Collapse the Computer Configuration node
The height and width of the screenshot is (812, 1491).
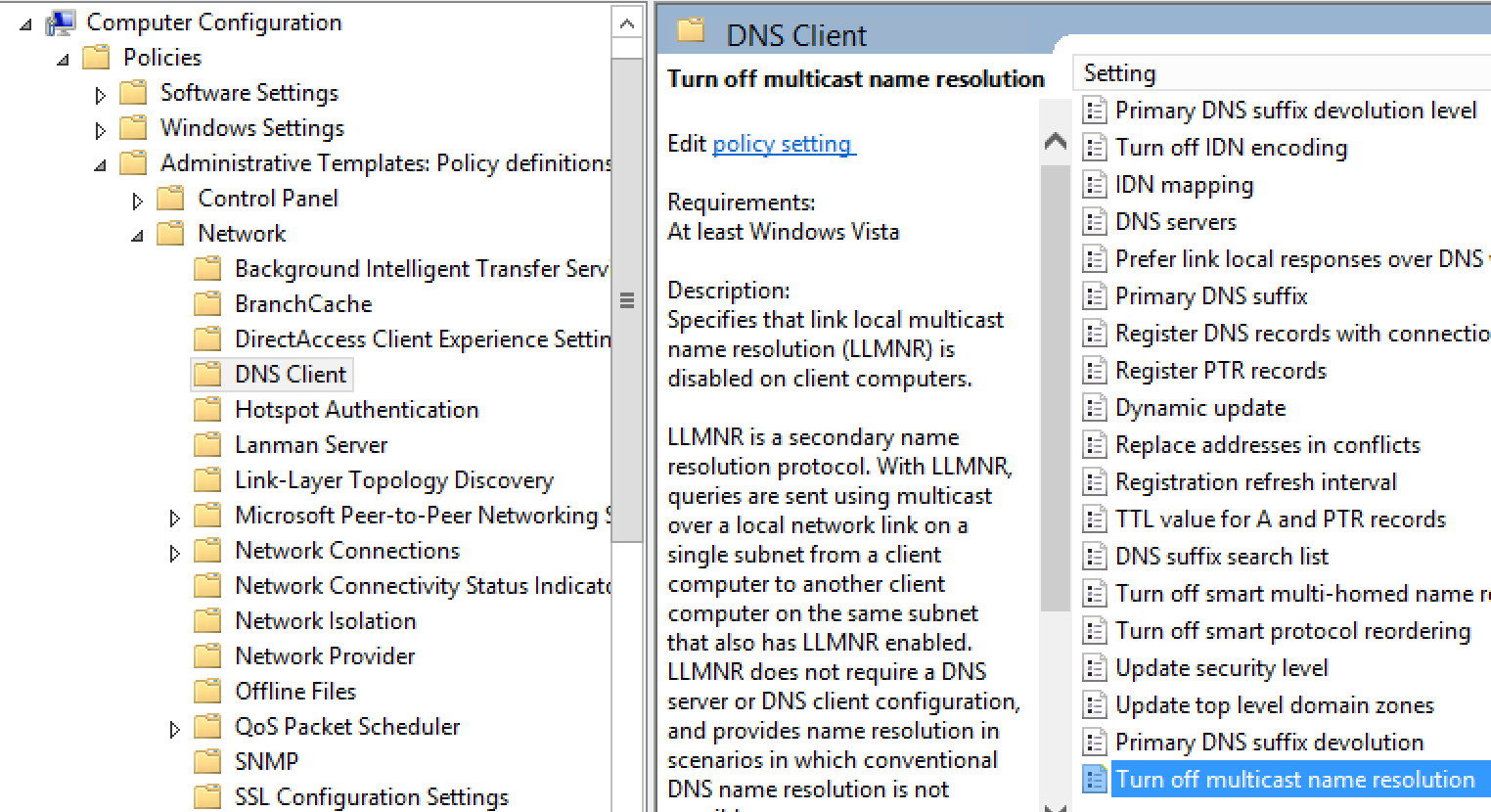25,24
